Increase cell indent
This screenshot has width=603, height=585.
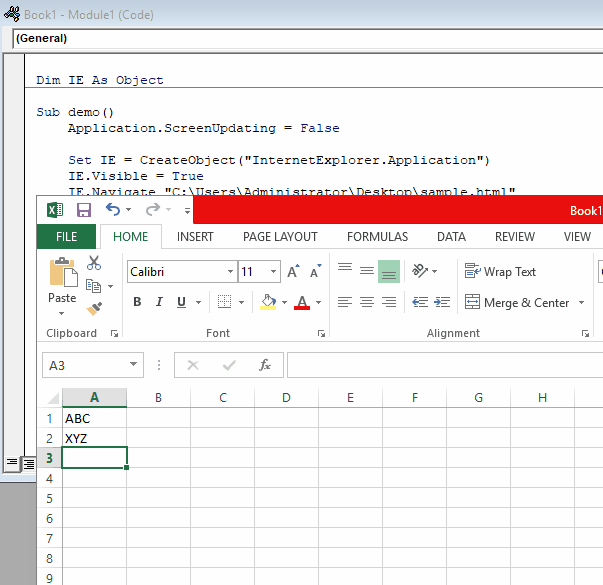442,302
